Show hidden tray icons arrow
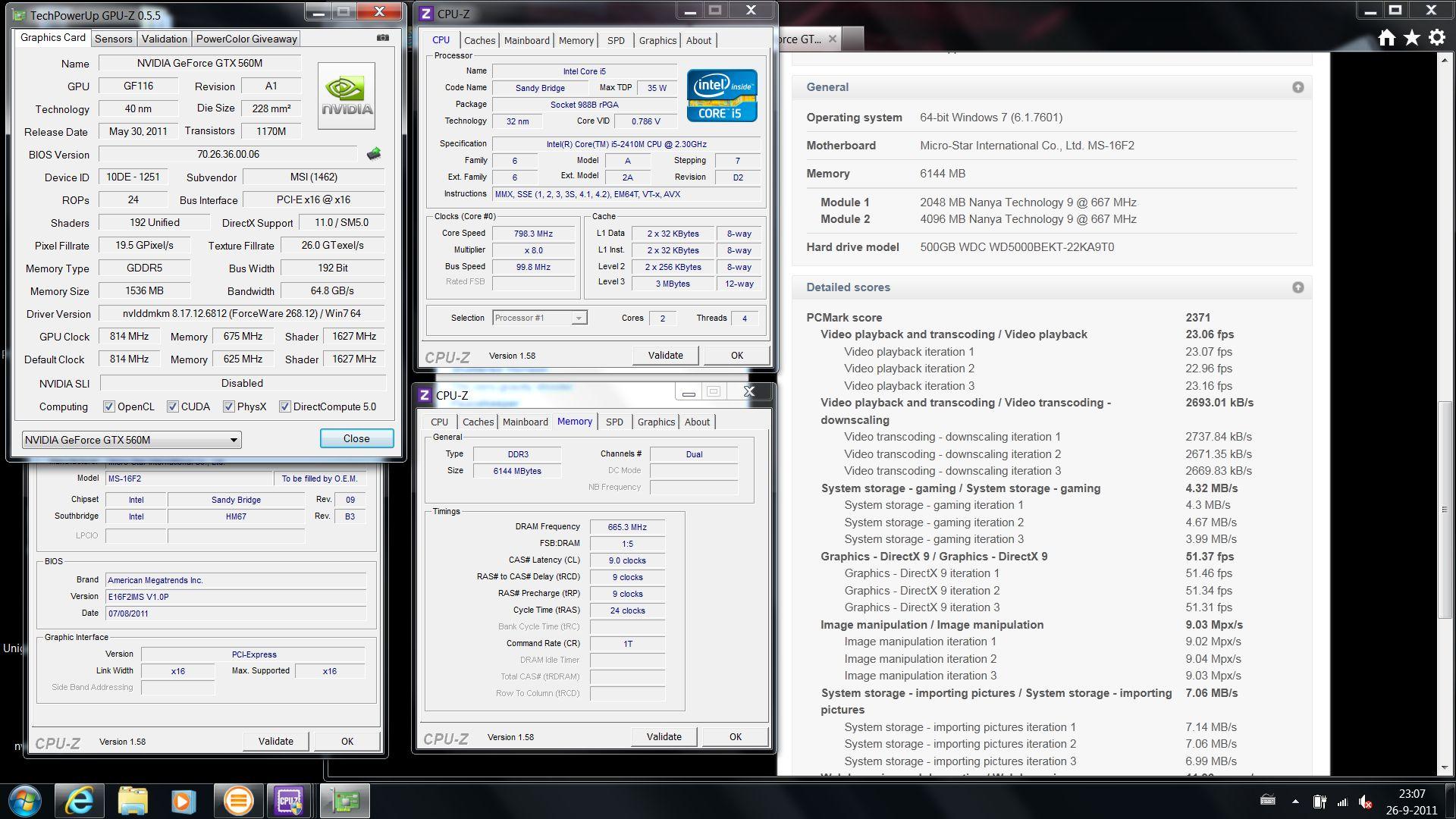Image resolution: width=1456 pixels, height=819 pixels. [1295, 802]
